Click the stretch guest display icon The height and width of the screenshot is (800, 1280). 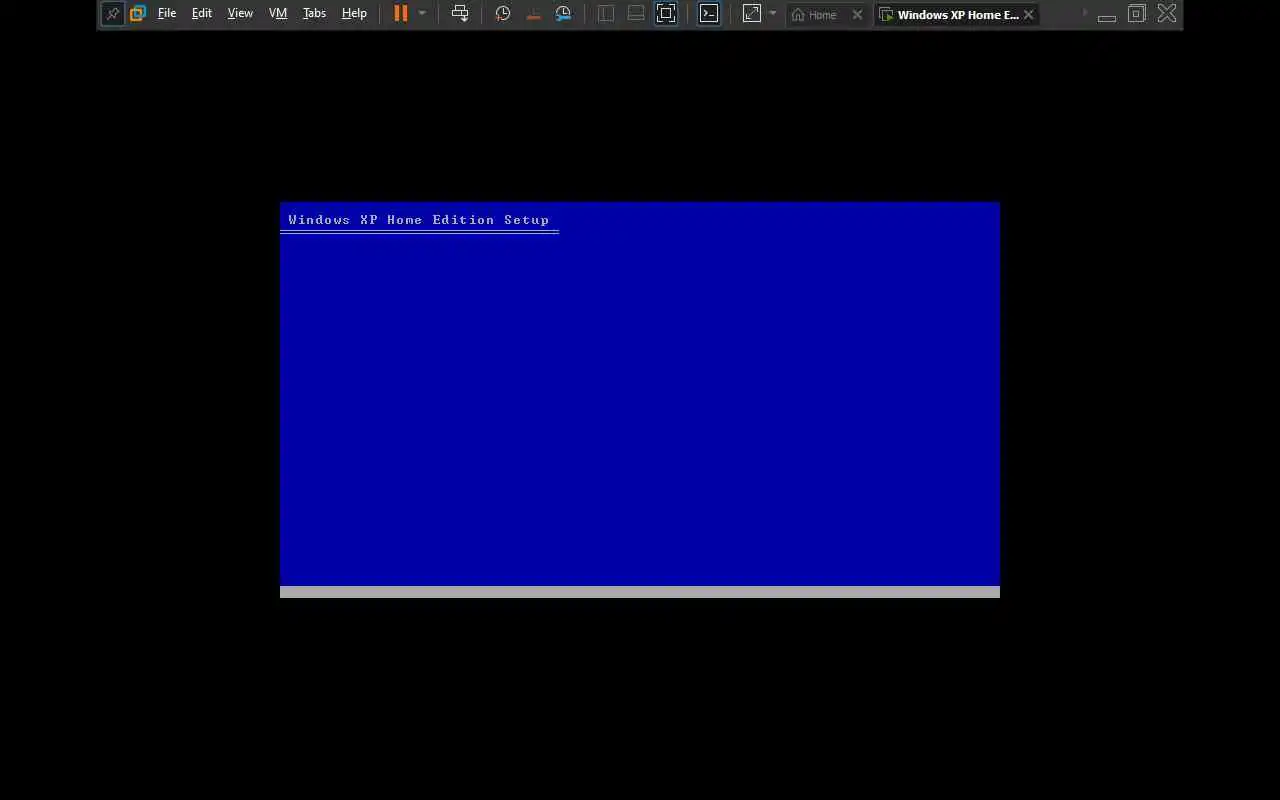point(752,14)
